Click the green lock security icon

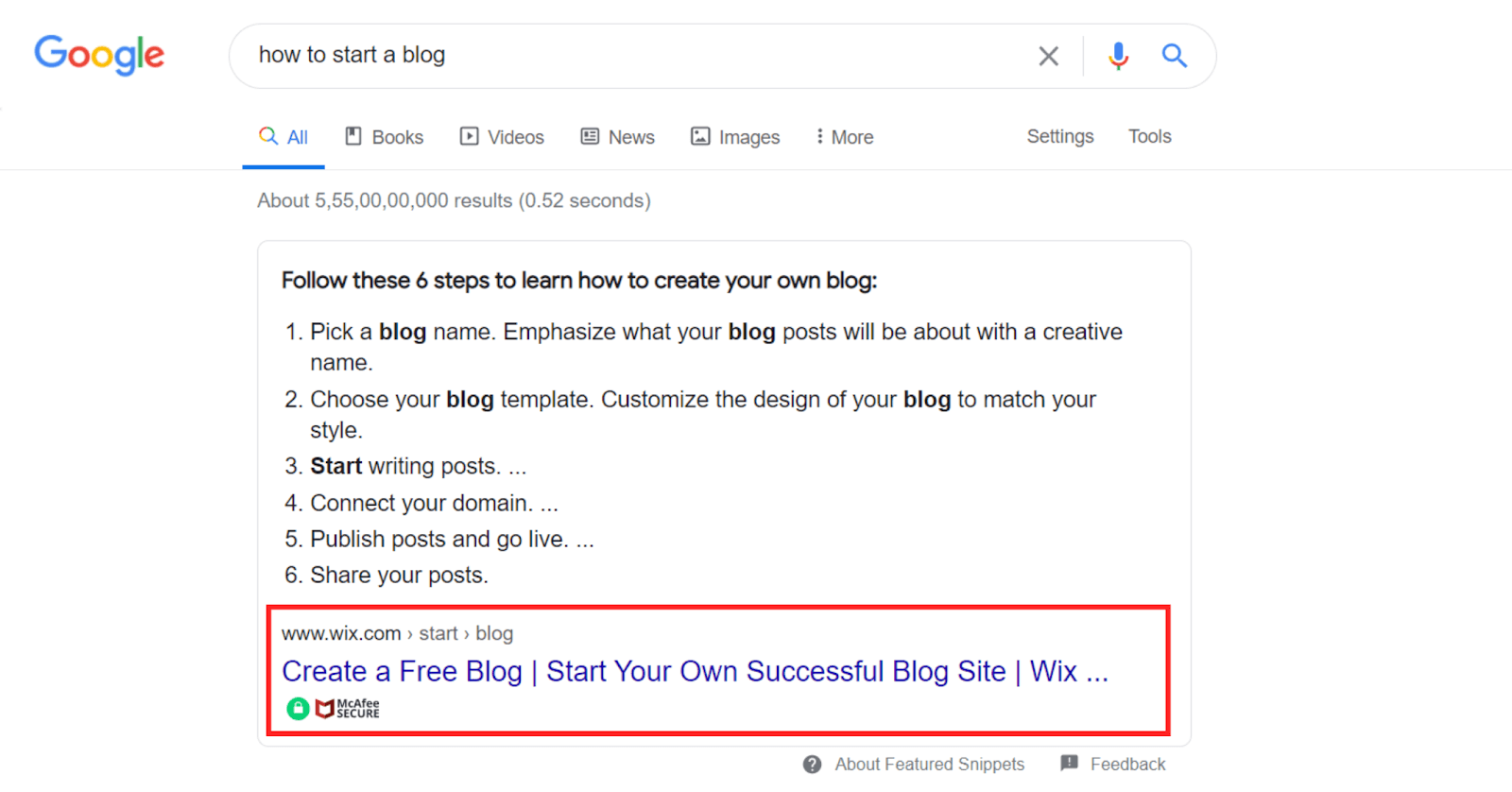[x=298, y=708]
